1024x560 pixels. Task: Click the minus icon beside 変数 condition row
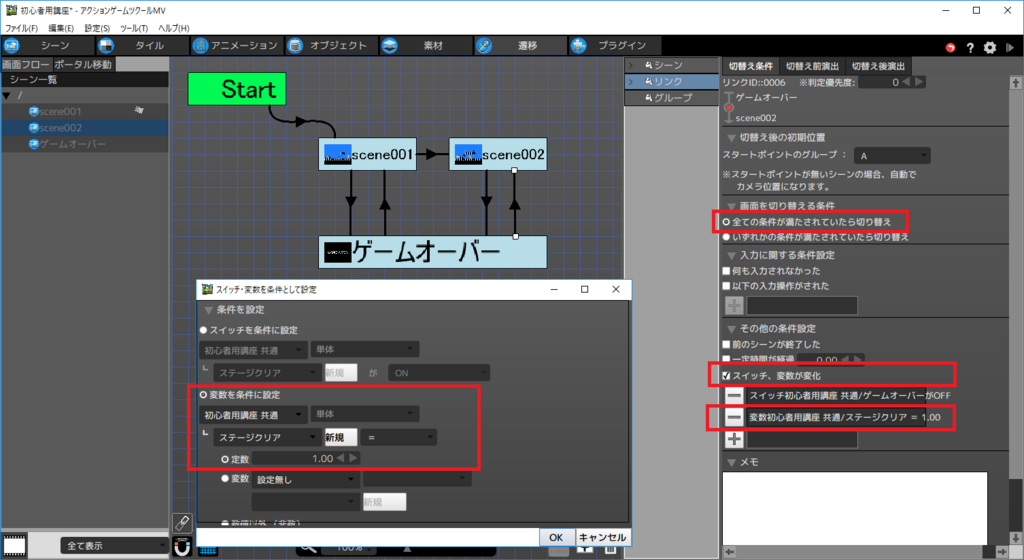point(734,417)
